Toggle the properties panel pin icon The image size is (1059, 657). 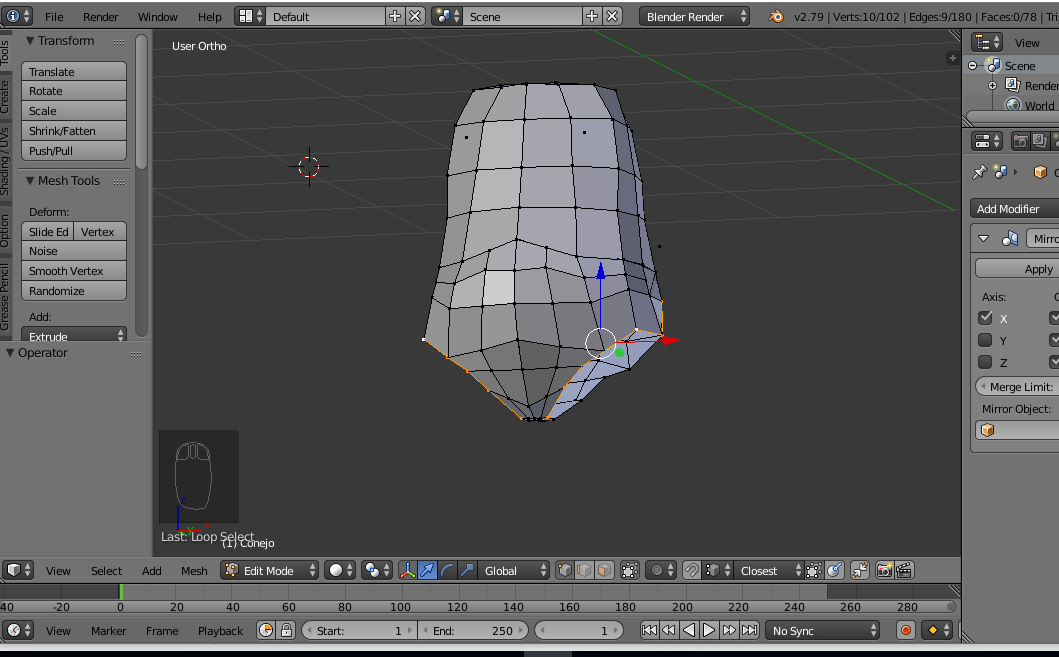(979, 172)
